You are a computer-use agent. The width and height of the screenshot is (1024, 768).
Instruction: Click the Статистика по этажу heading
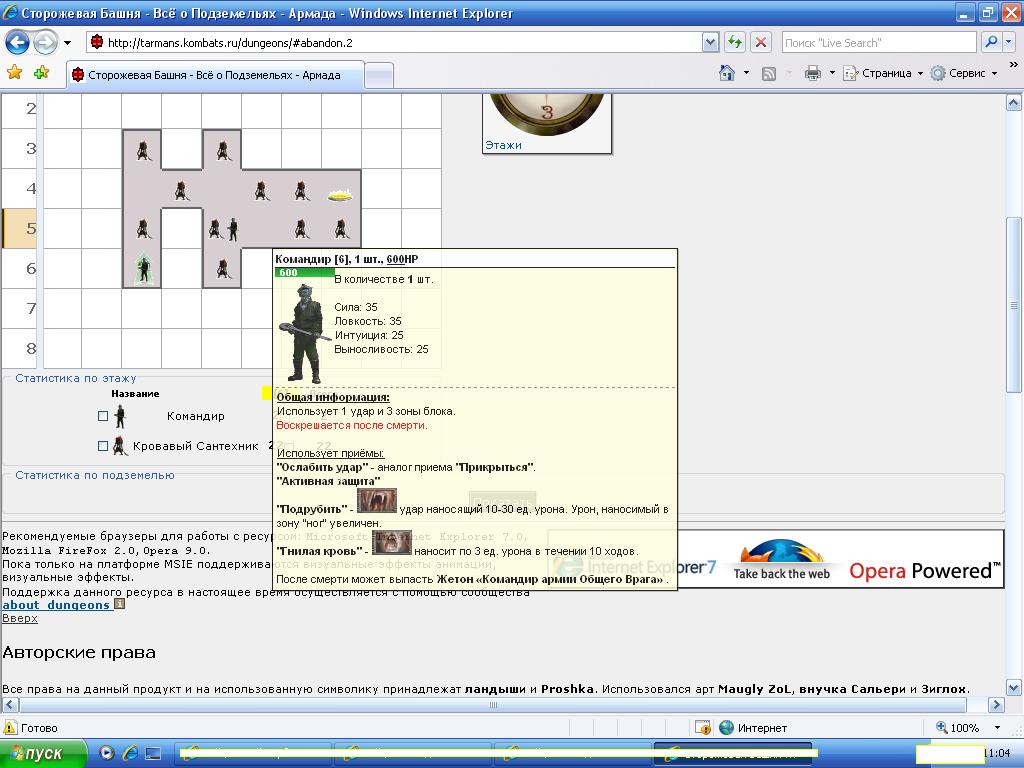point(76,378)
